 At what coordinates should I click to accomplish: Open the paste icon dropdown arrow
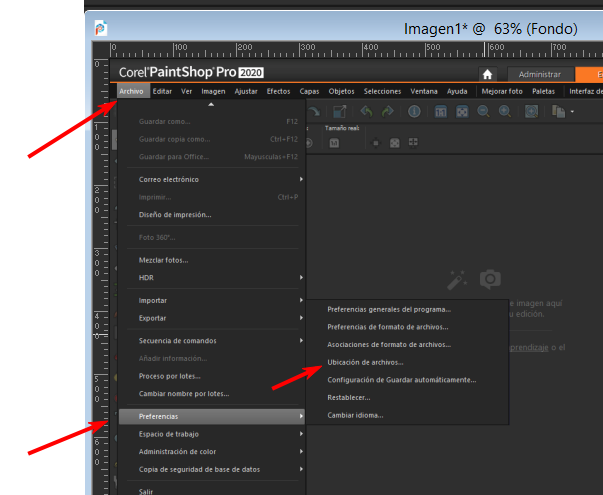click(572, 112)
